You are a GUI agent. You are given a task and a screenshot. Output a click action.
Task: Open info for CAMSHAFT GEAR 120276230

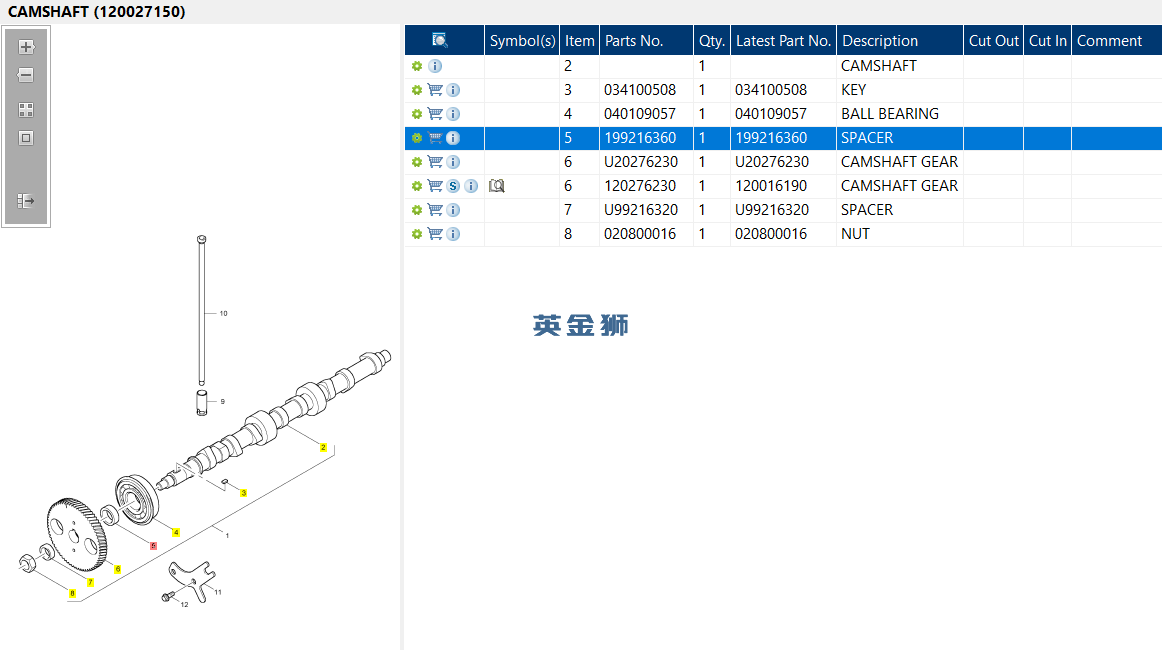[471, 186]
